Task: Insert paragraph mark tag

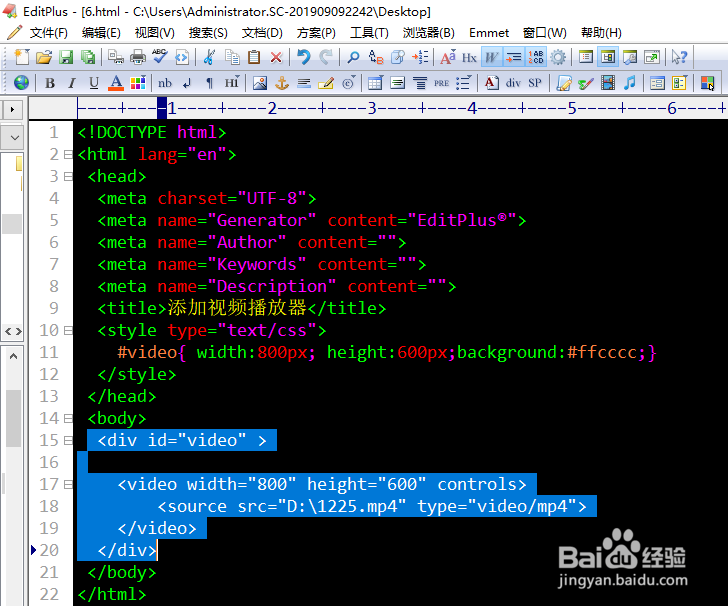Action: pos(209,83)
